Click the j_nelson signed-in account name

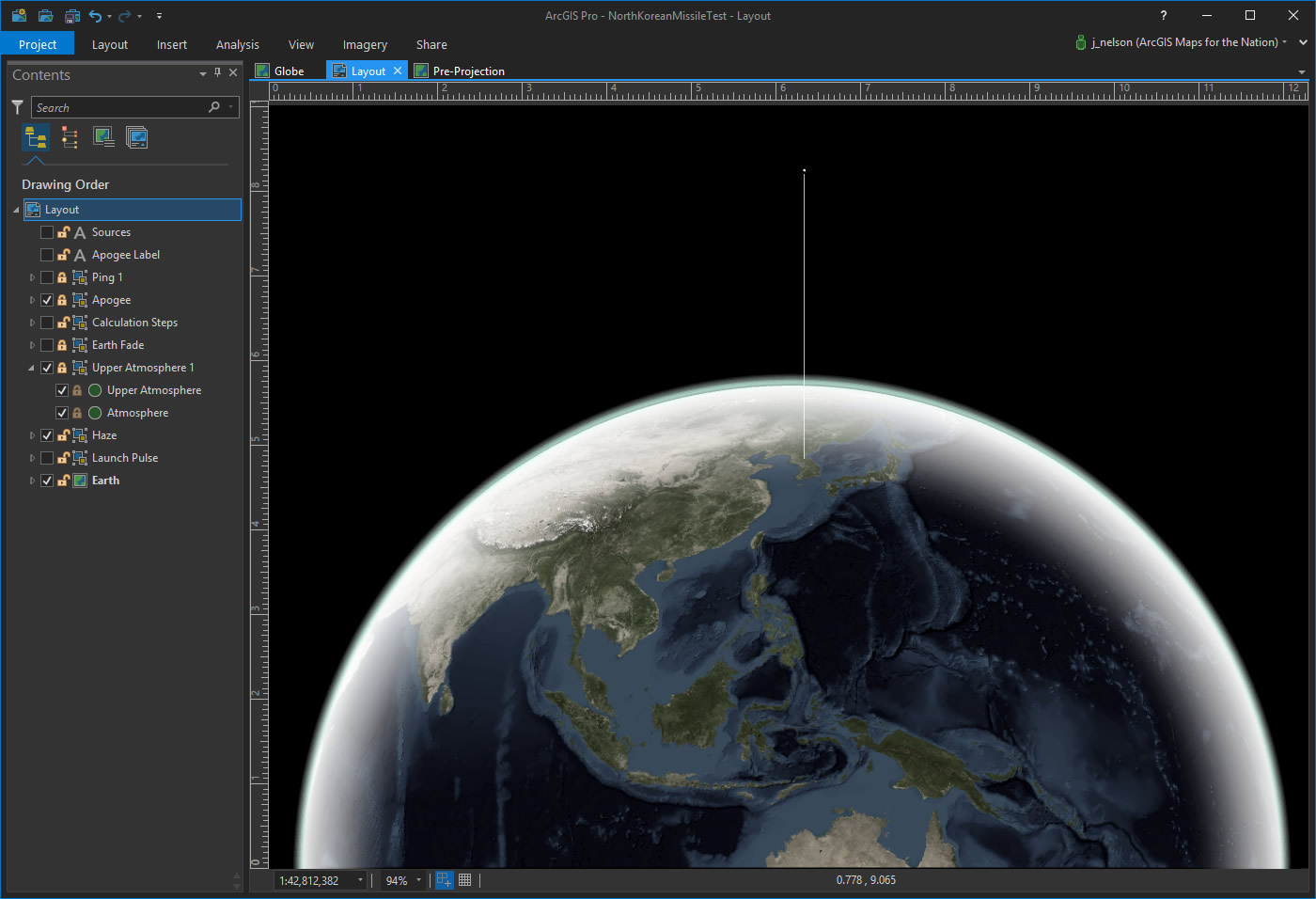tap(1183, 42)
